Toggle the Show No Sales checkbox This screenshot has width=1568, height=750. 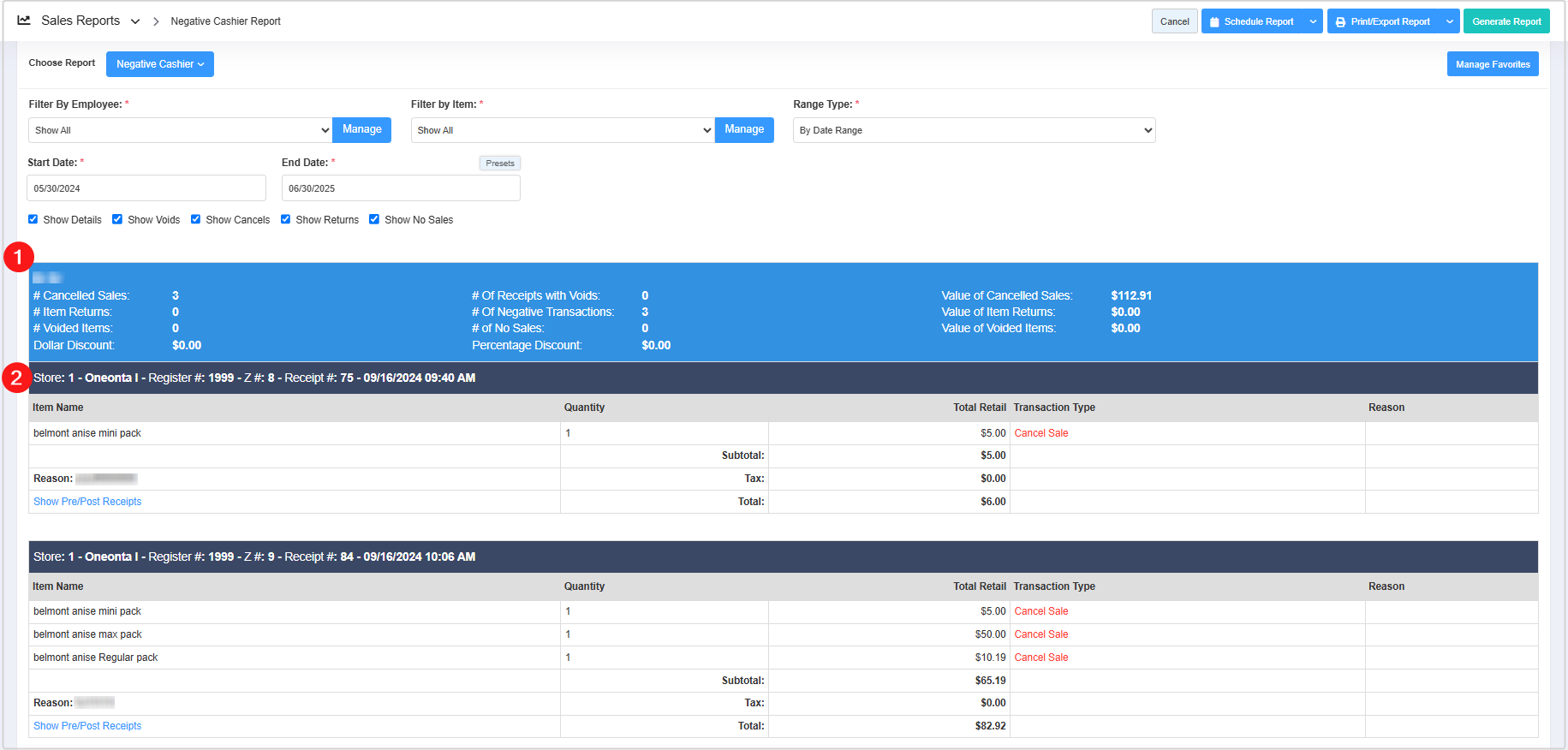374,219
